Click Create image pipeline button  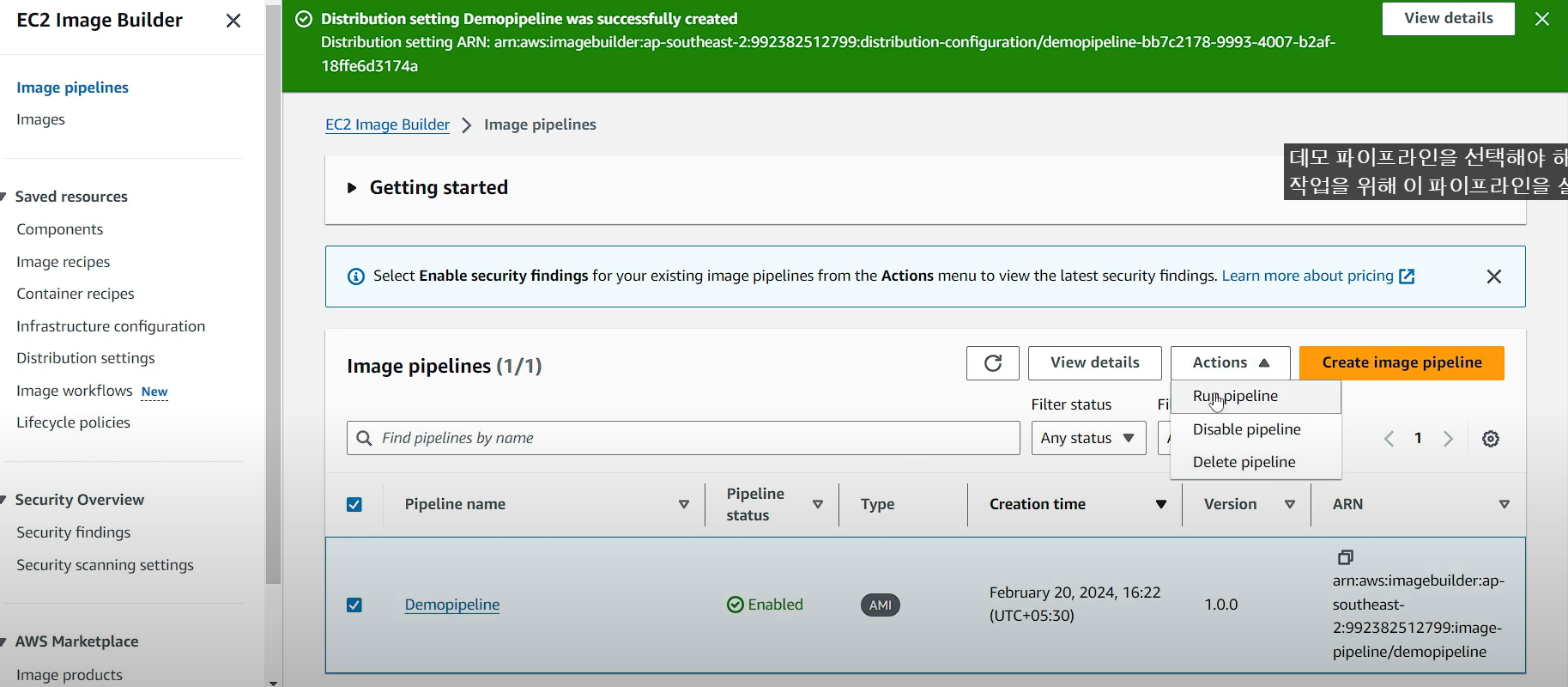click(1402, 363)
